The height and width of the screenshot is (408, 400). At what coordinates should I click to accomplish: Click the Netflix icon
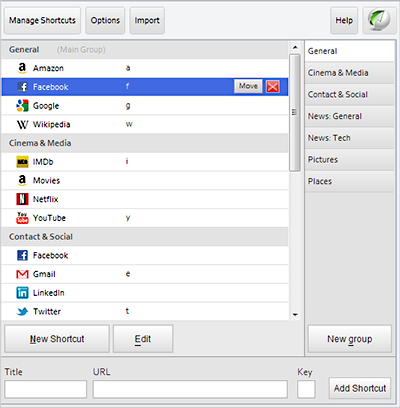tap(22, 199)
